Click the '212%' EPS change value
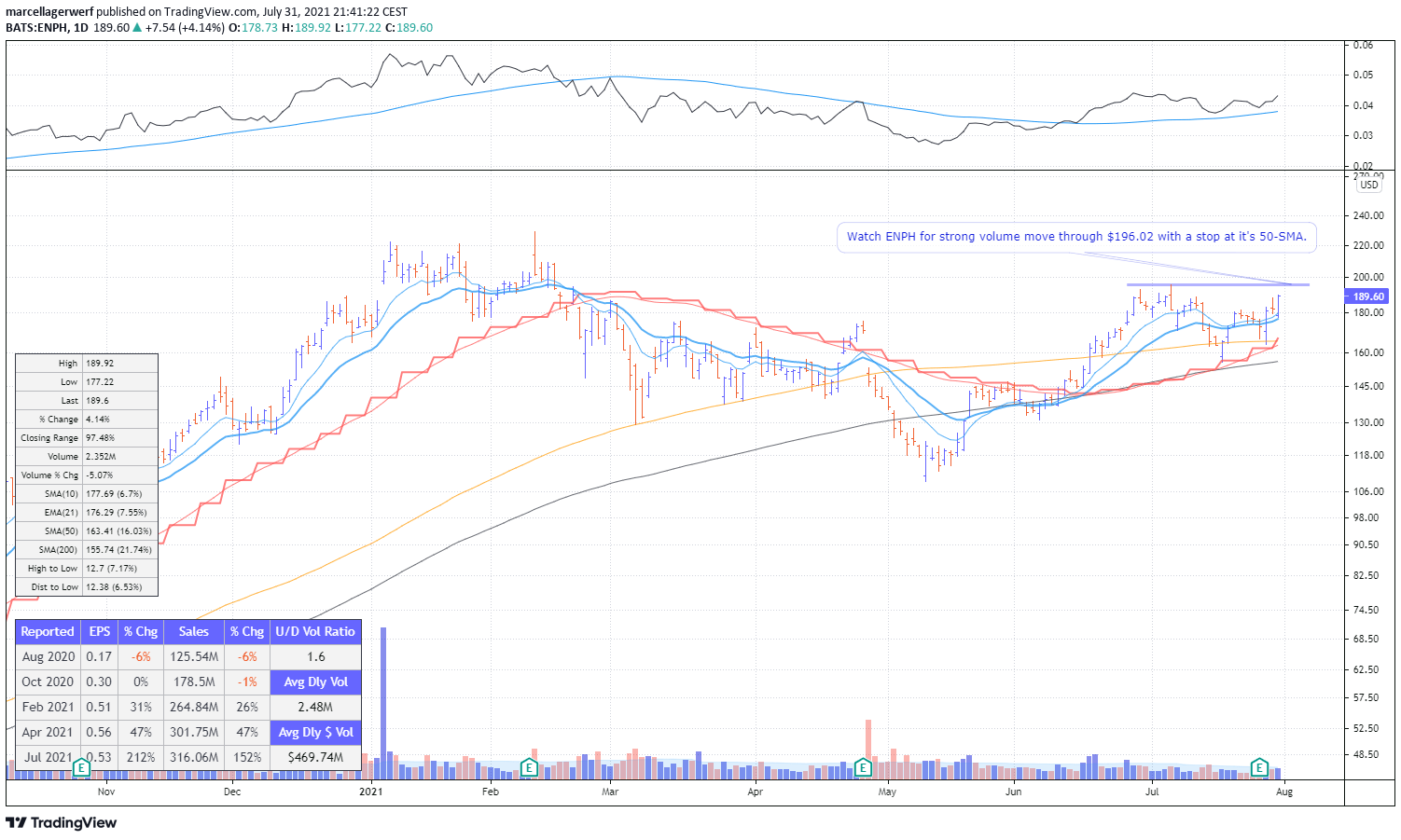Image resolution: width=1401 pixels, height=840 pixels. point(141,758)
